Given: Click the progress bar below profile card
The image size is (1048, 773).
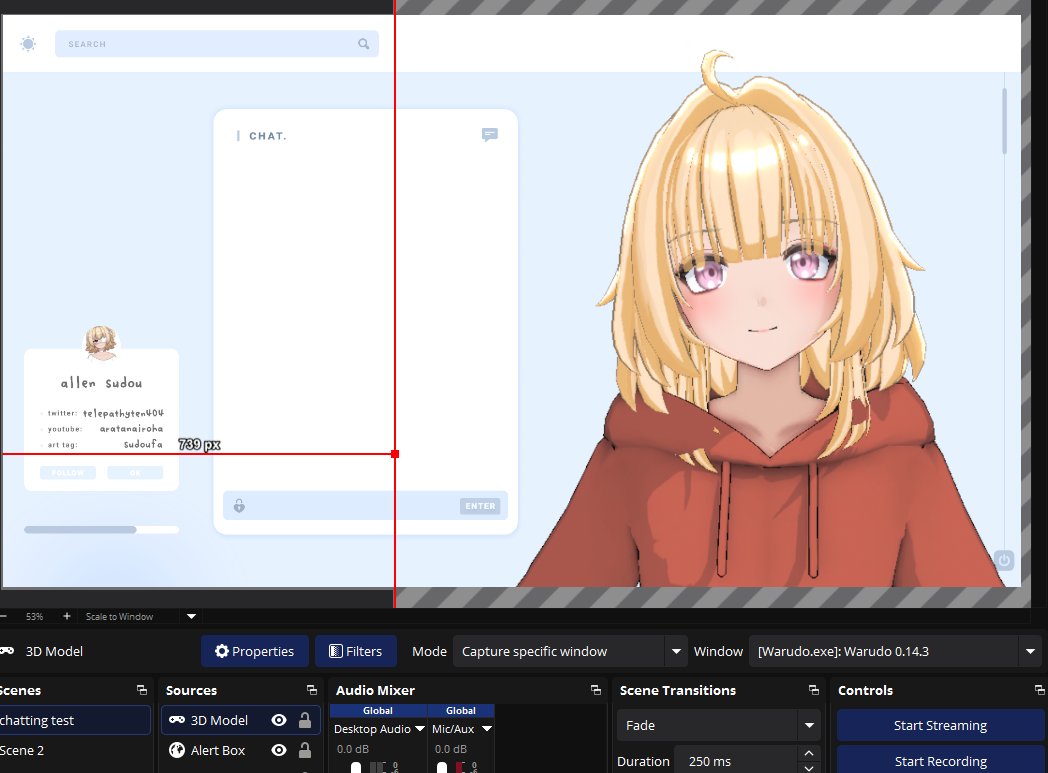Looking at the screenshot, I should 102,530.
